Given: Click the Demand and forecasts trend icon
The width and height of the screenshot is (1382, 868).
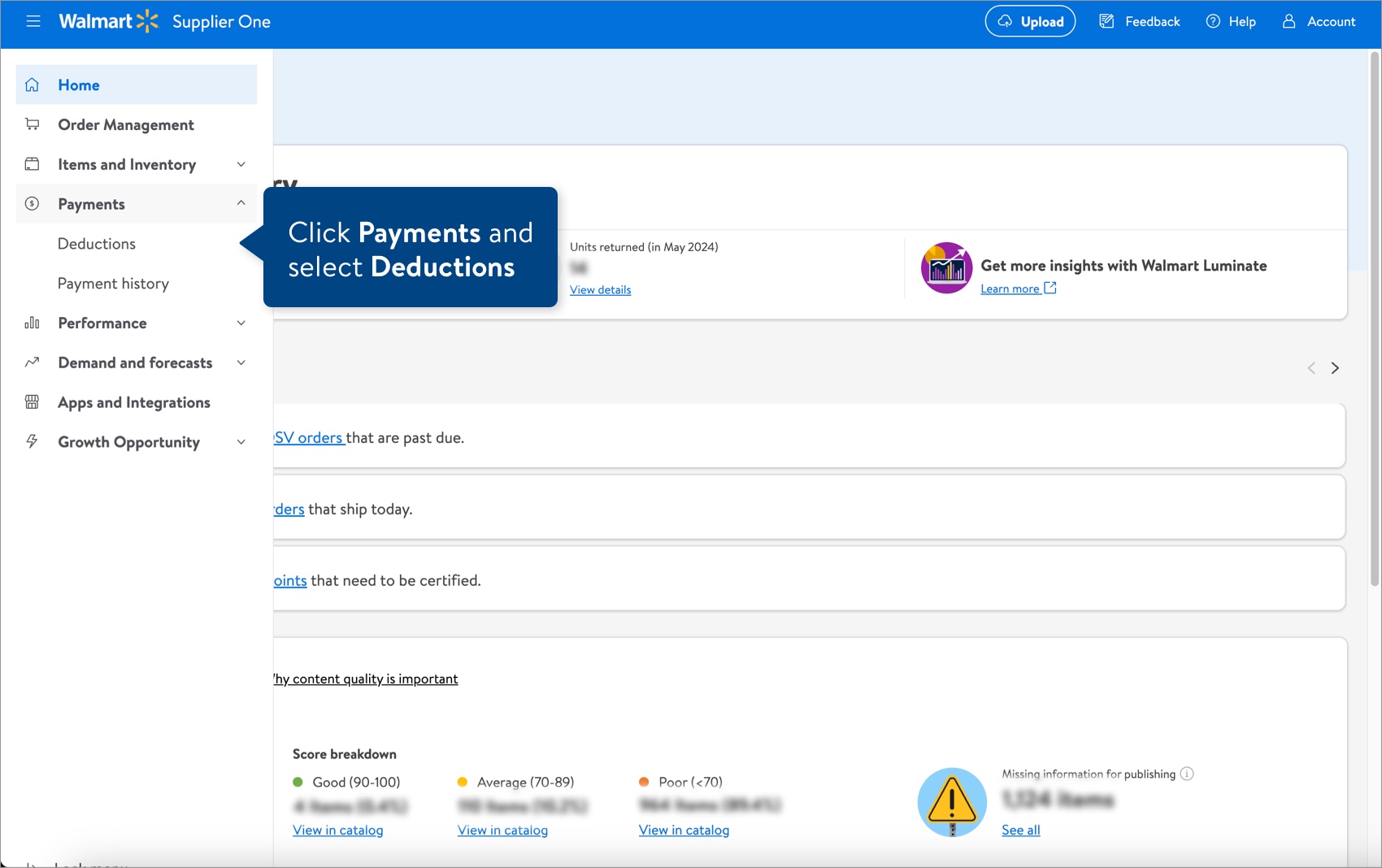Looking at the screenshot, I should pos(32,362).
